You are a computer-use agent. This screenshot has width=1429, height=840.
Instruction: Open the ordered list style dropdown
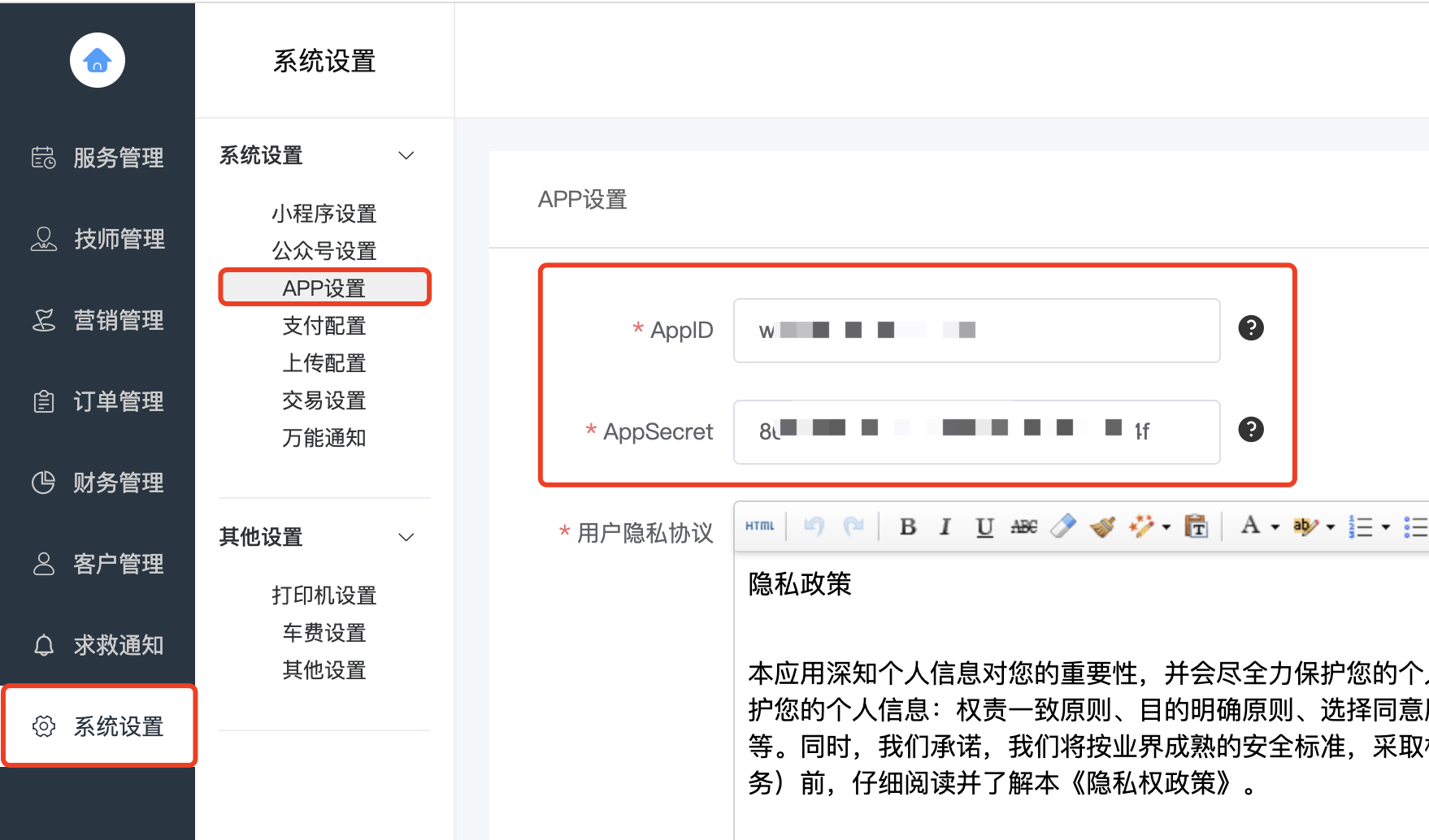coord(1386,528)
